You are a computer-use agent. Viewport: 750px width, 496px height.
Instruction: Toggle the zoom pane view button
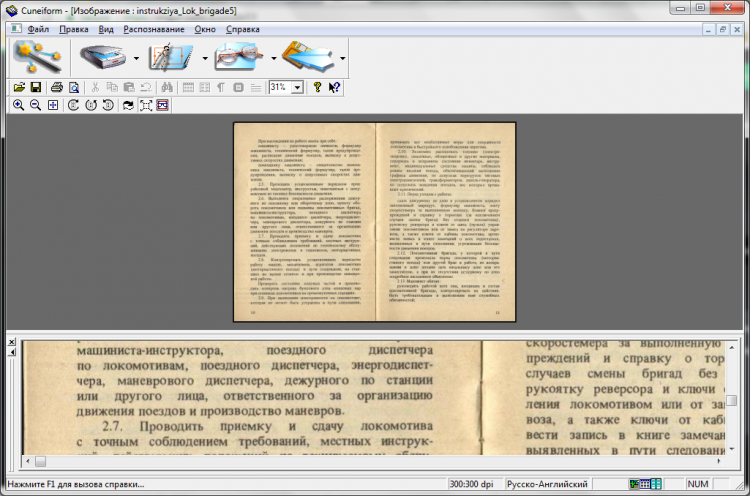(162, 105)
